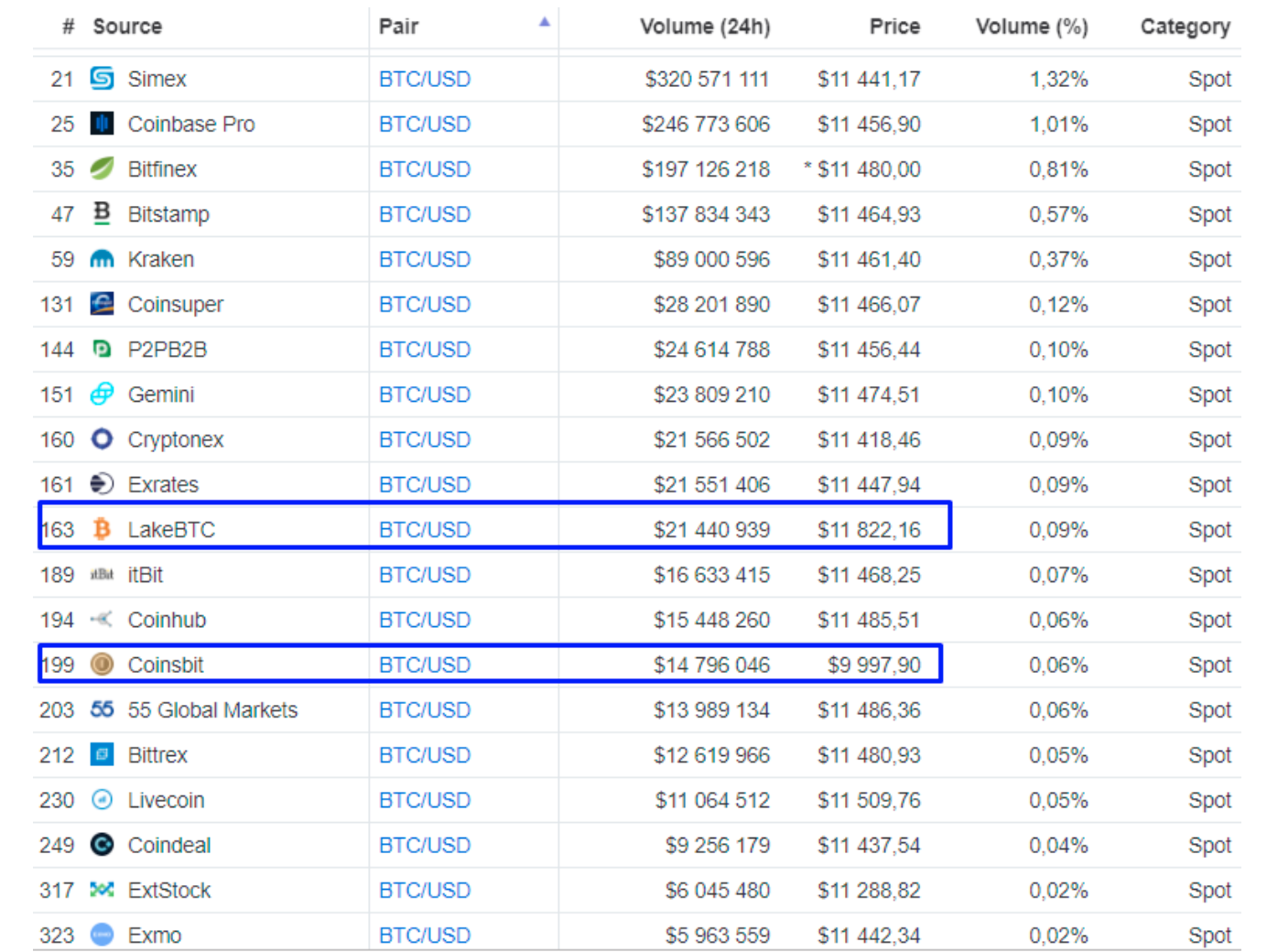Open BTC/USD pair link for Coinsbit
The image size is (1267, 952).
[x=425, y=665]
